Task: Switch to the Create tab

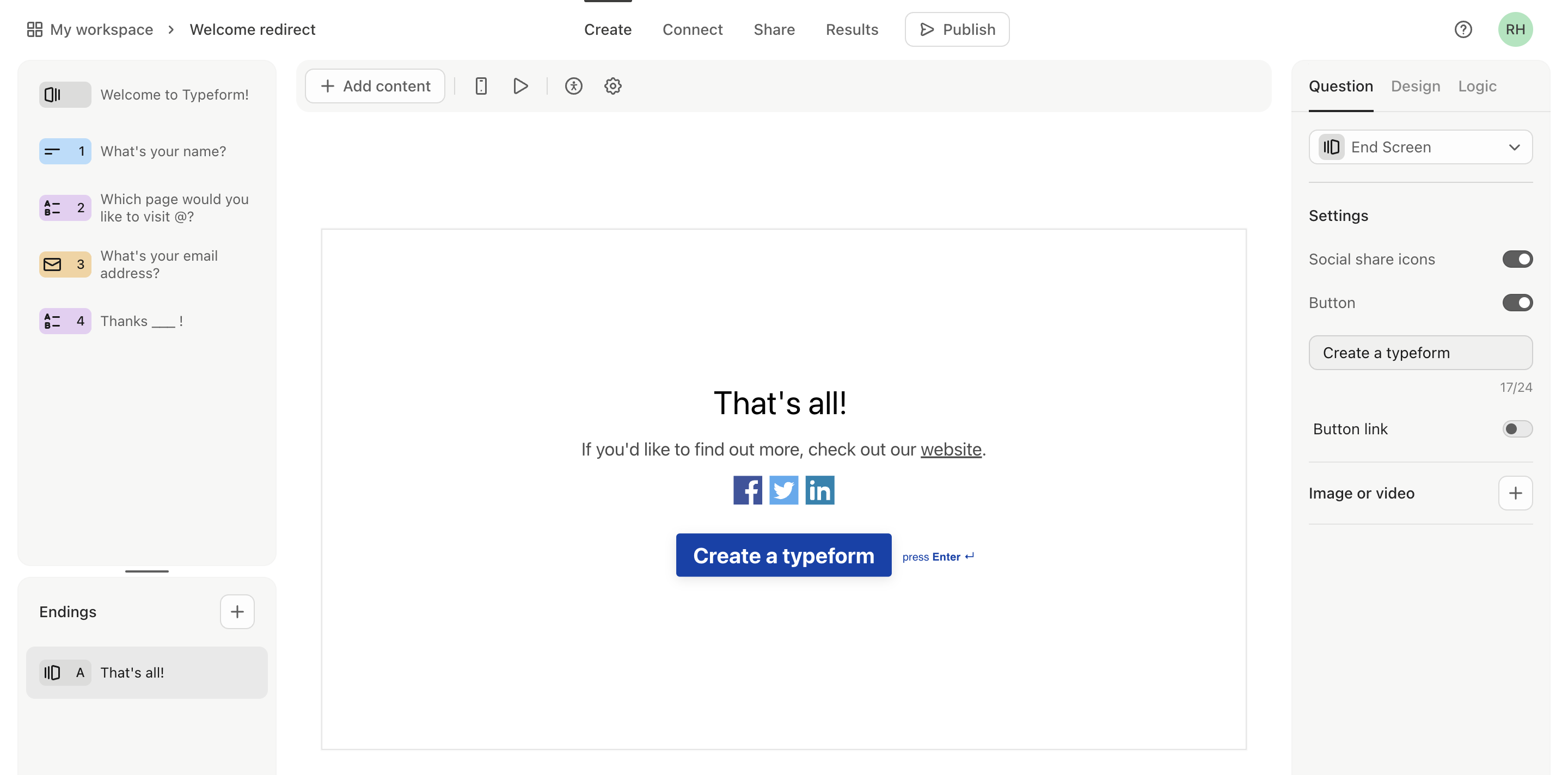Action: click(608, 29)
